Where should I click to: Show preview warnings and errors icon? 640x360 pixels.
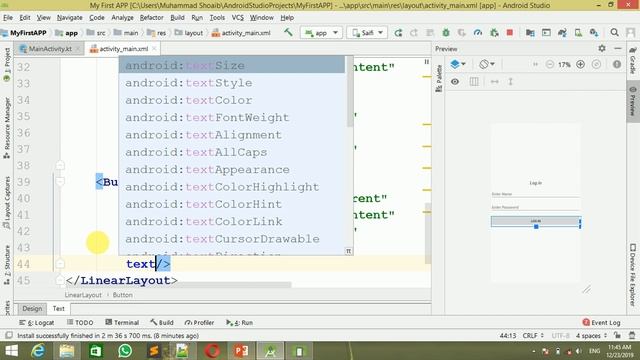click(617, 64)
